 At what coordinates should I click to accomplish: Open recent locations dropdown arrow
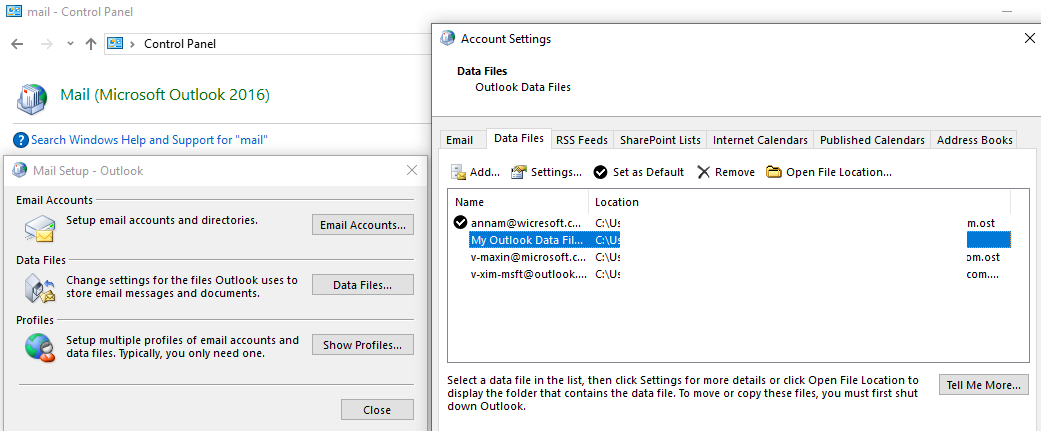[x=70, y=44]
